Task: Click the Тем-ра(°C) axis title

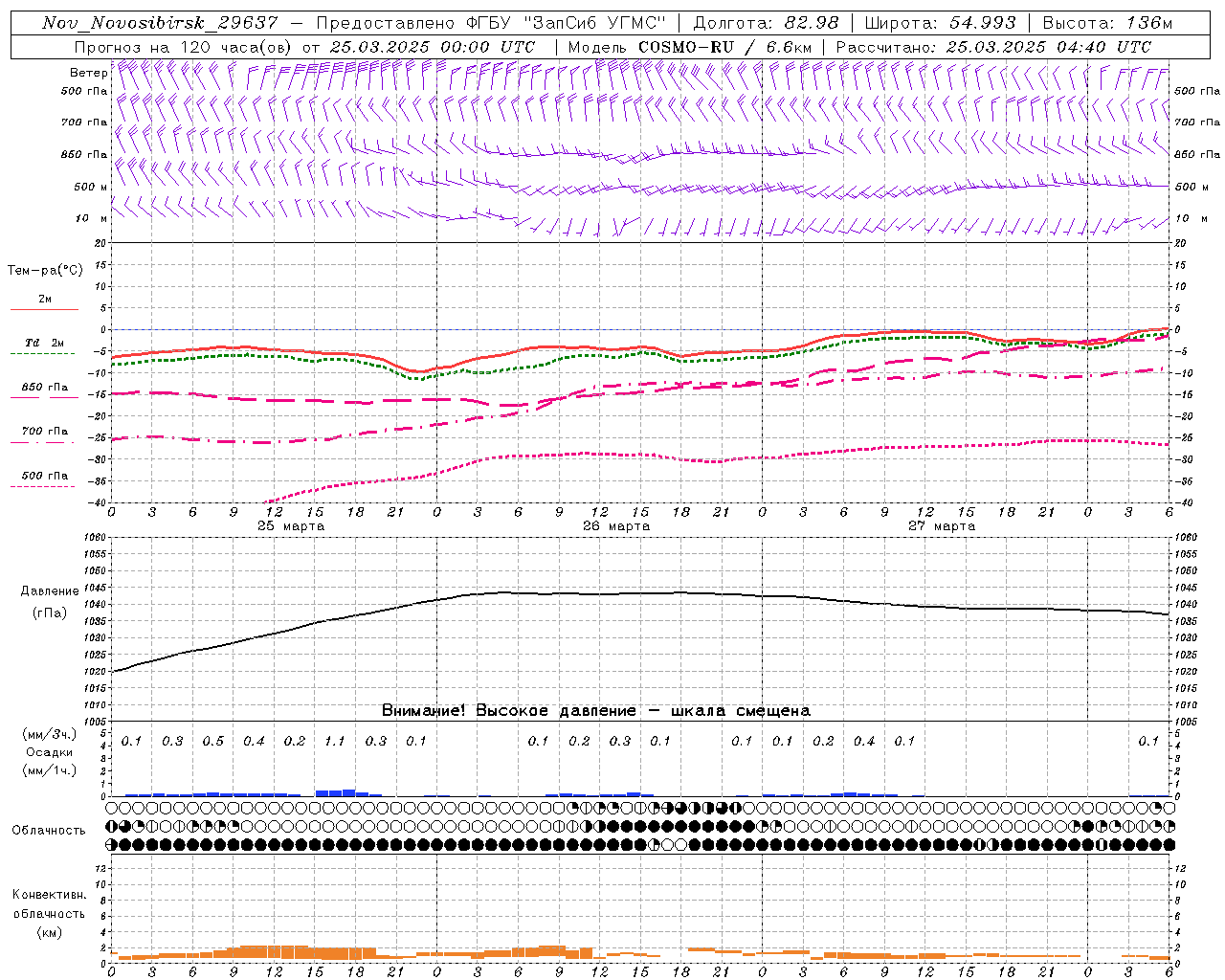Action: (x=45, y=271)
